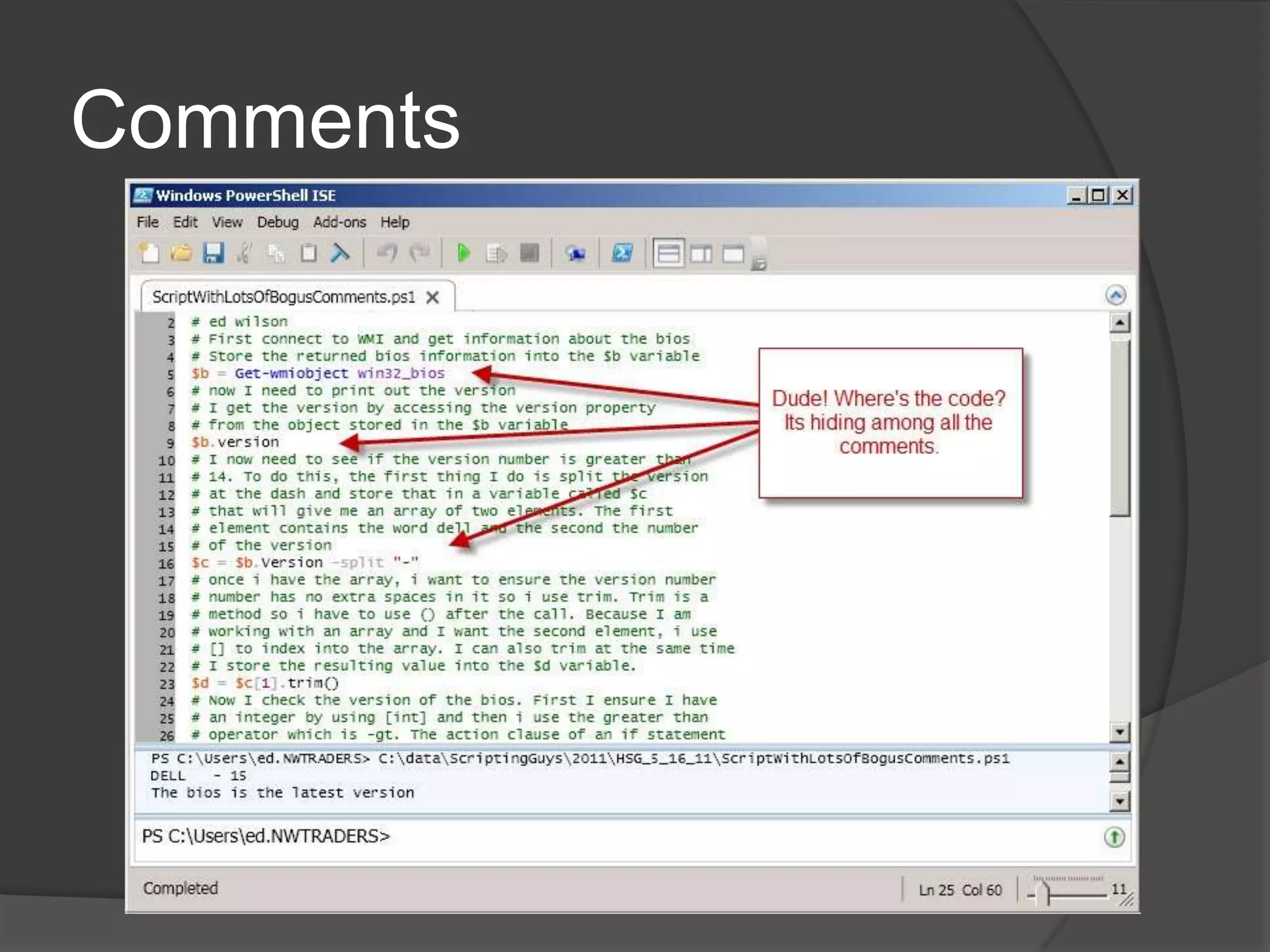The height and width of the screenshot is (952, 1270).
Task: Click the Clear Output Pane icon
Action: 340,253
